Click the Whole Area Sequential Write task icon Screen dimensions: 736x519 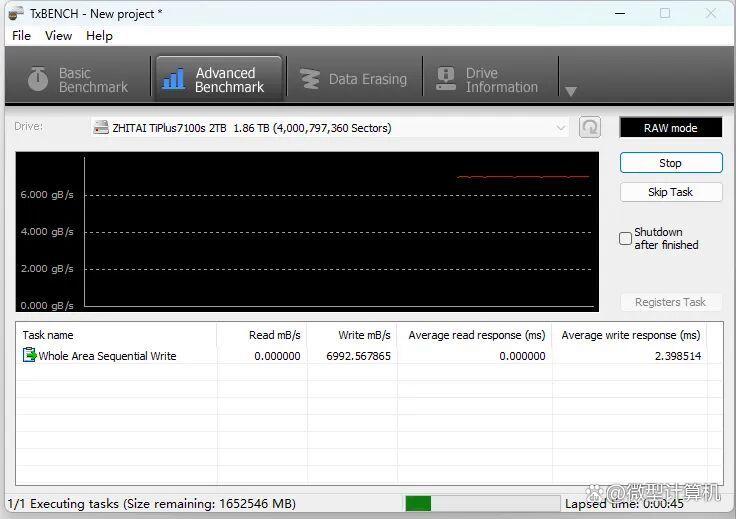(30, 355)
